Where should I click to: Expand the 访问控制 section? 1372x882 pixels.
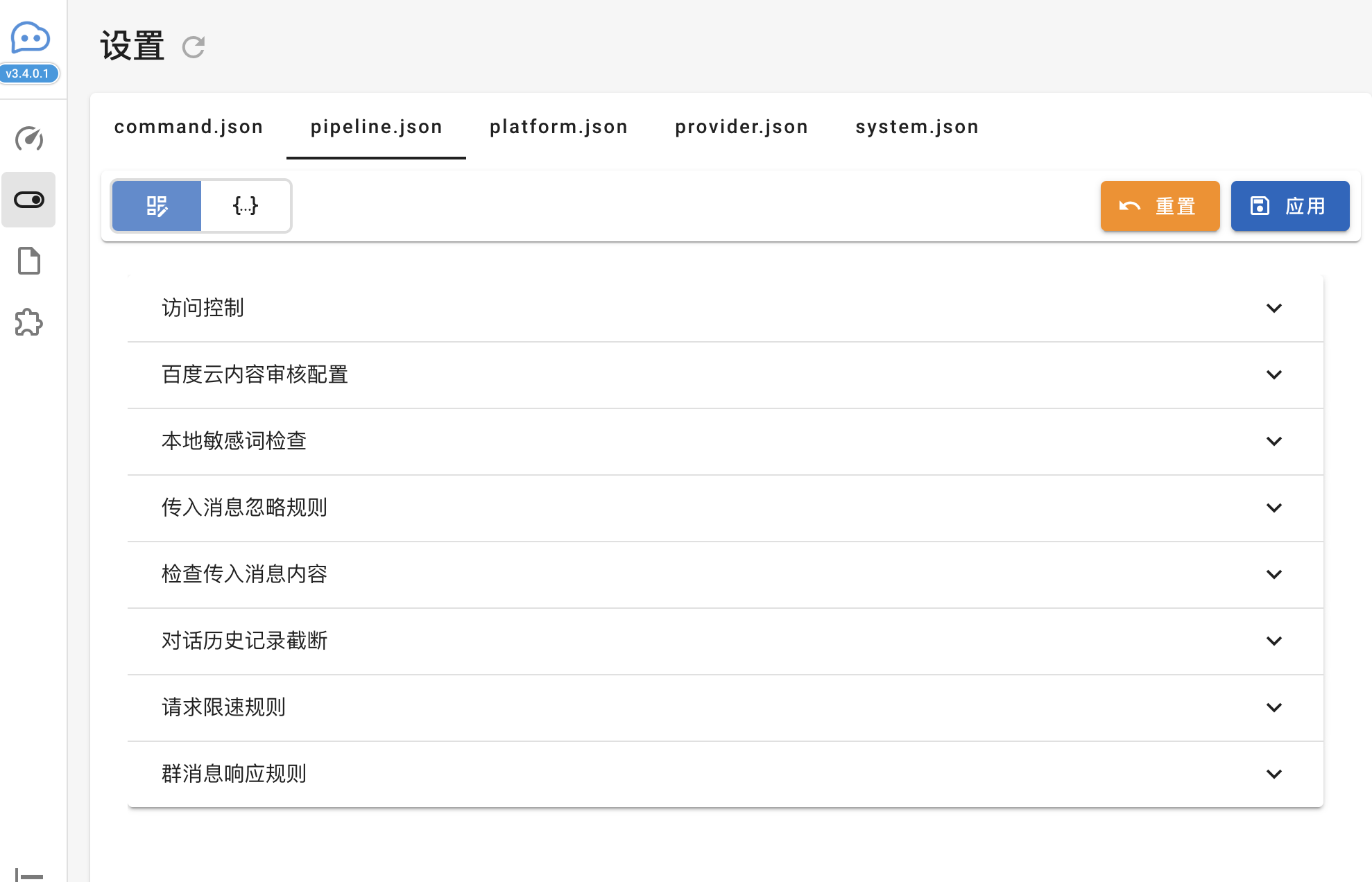(x=1274, y=308)
